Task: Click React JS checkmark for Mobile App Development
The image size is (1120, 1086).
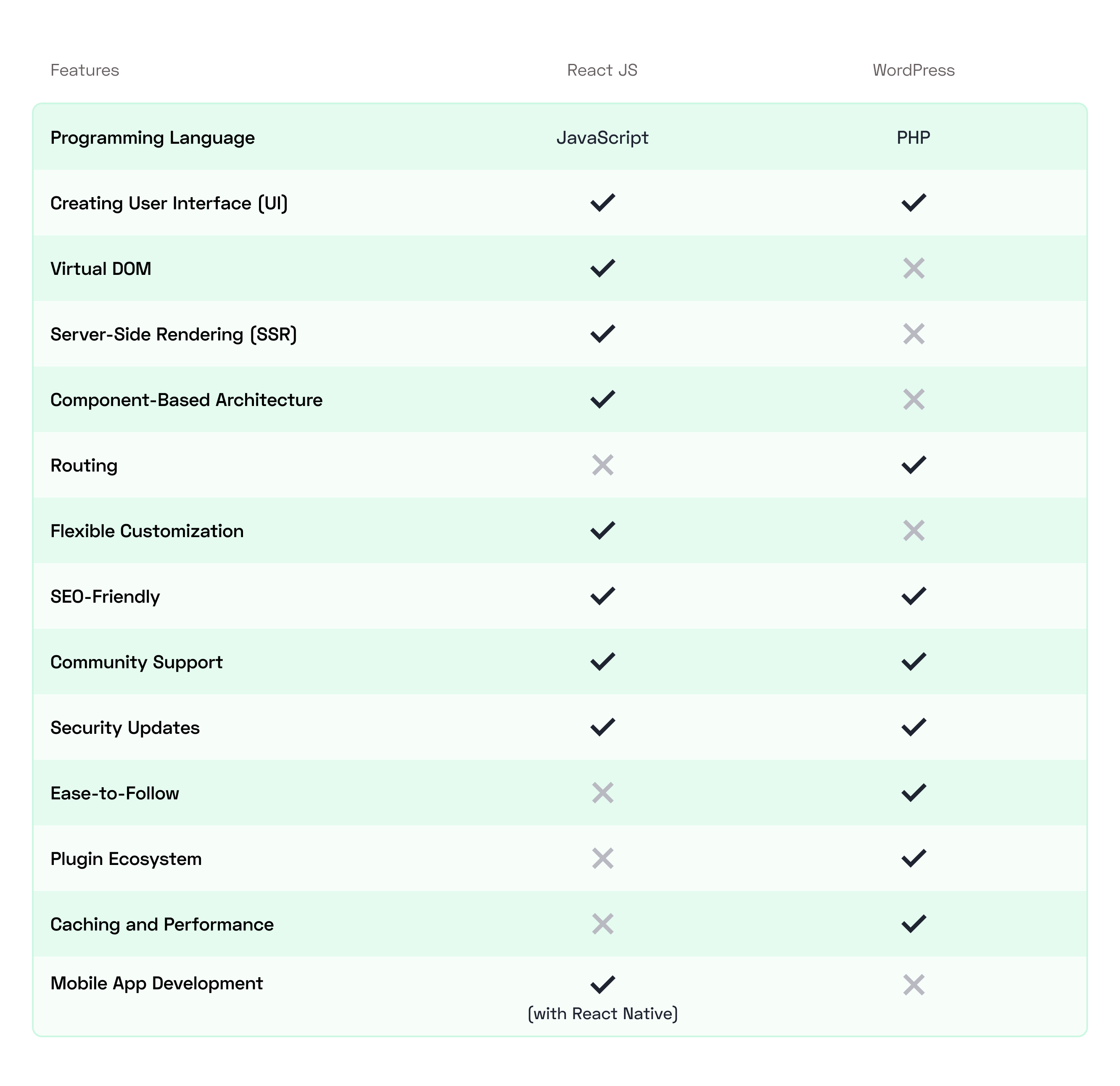Action: click(602, 984)
